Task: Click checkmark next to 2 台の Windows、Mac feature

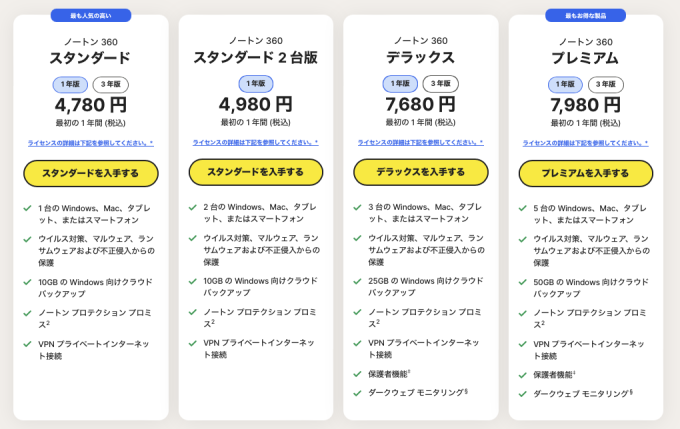Action: 193,208
